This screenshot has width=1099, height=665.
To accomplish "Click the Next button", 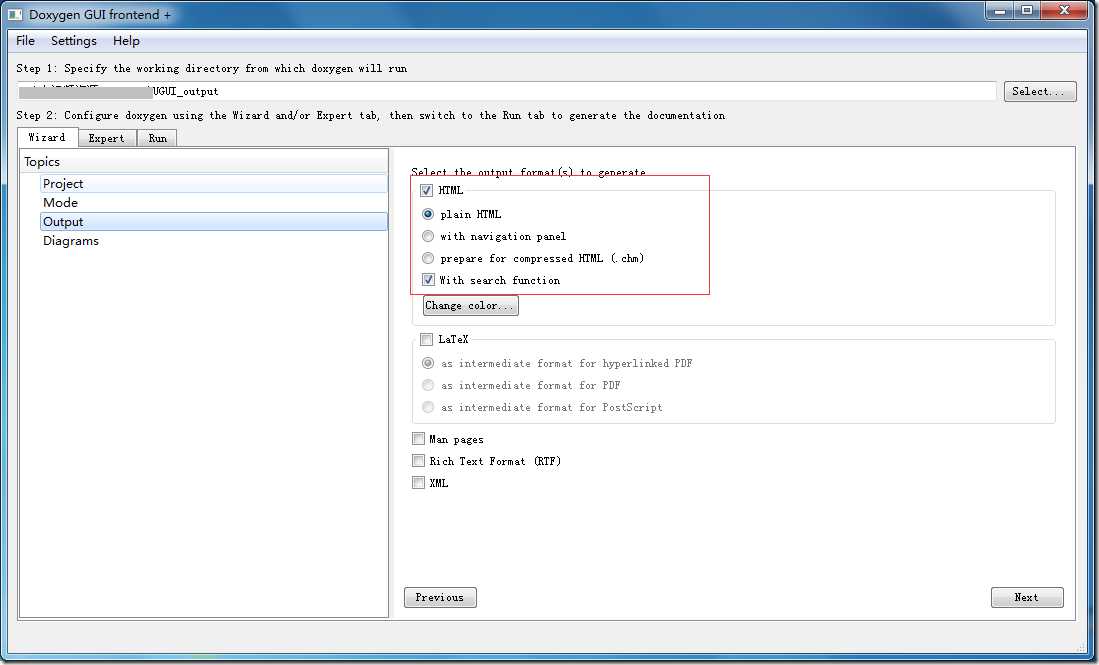I will (1027, 597).
